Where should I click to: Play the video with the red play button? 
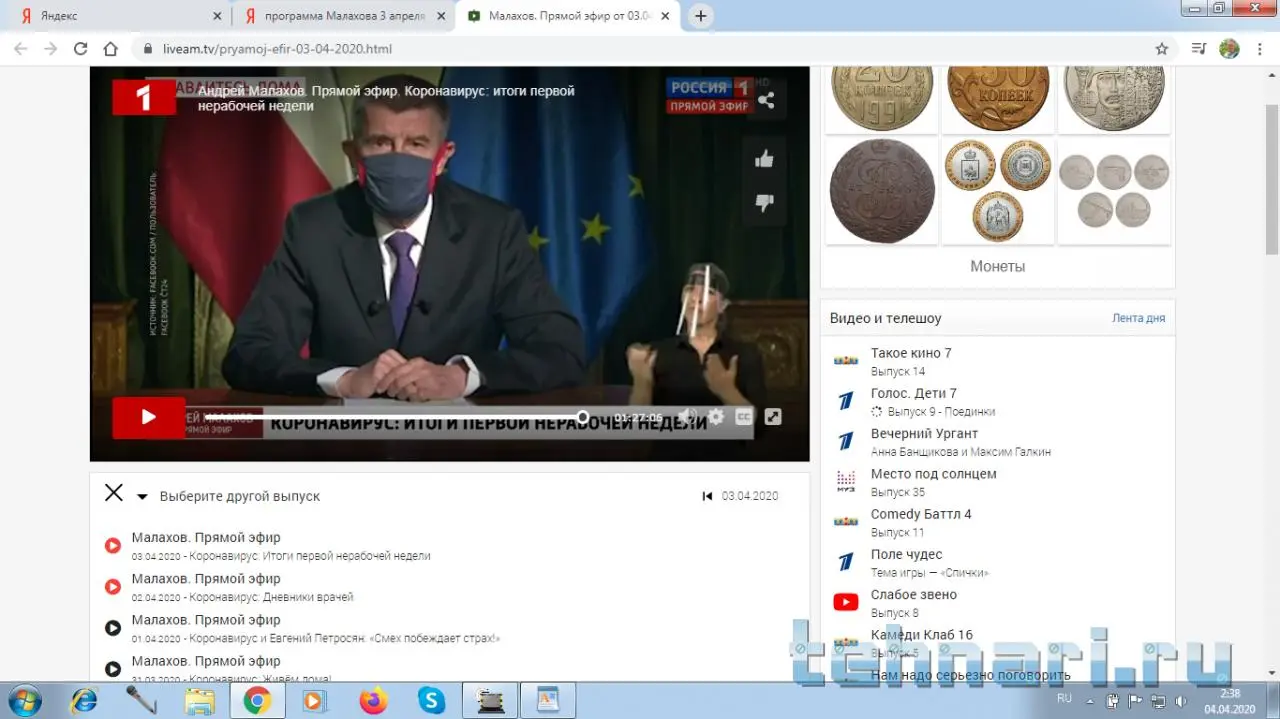click(x=148, y=417)
